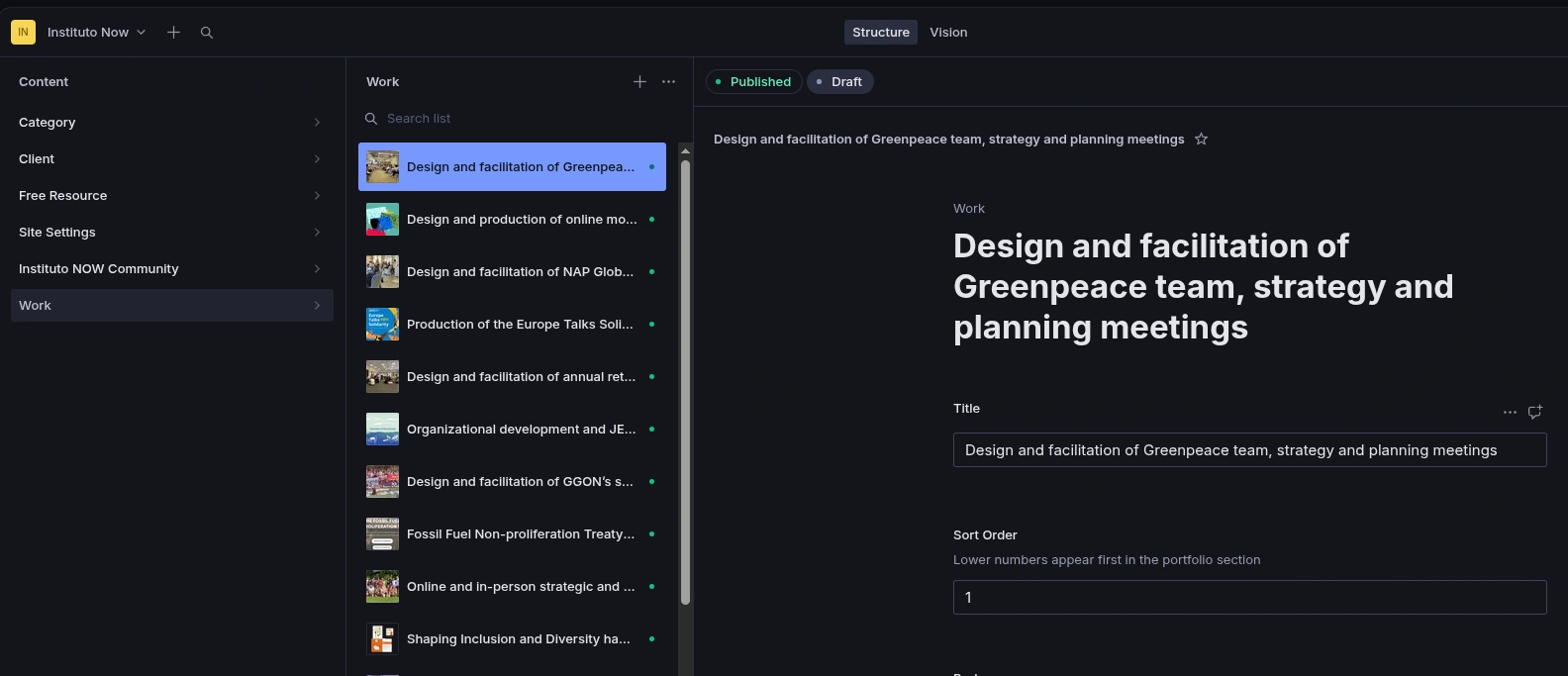Click the yellow IN workspace logo

[x=23, y=33]
